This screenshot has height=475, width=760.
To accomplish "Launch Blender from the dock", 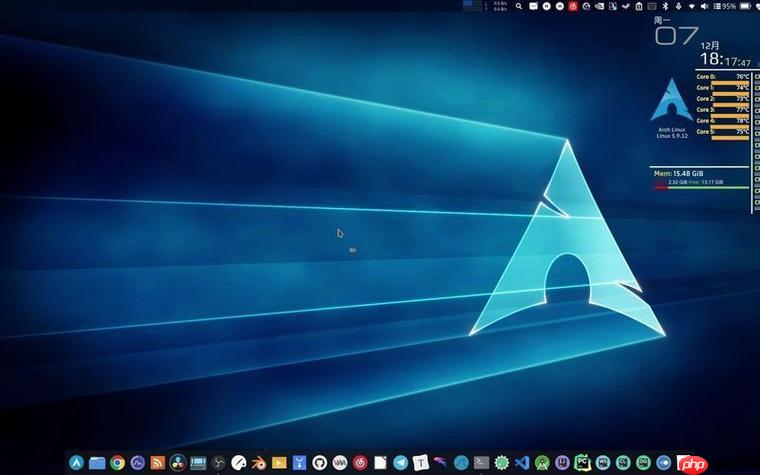I will click(x=259, y=463).
